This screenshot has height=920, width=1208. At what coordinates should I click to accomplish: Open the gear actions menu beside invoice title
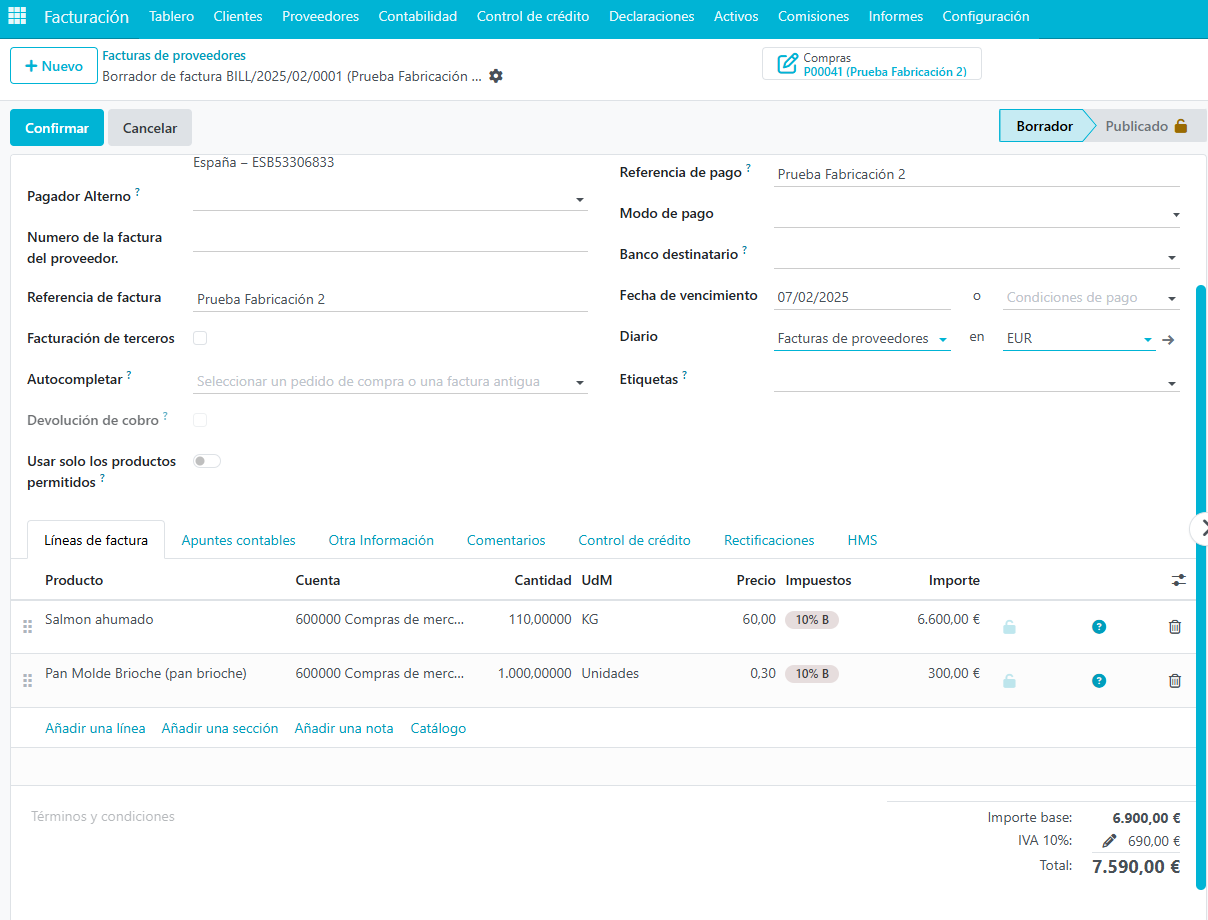tap(496, 76)
